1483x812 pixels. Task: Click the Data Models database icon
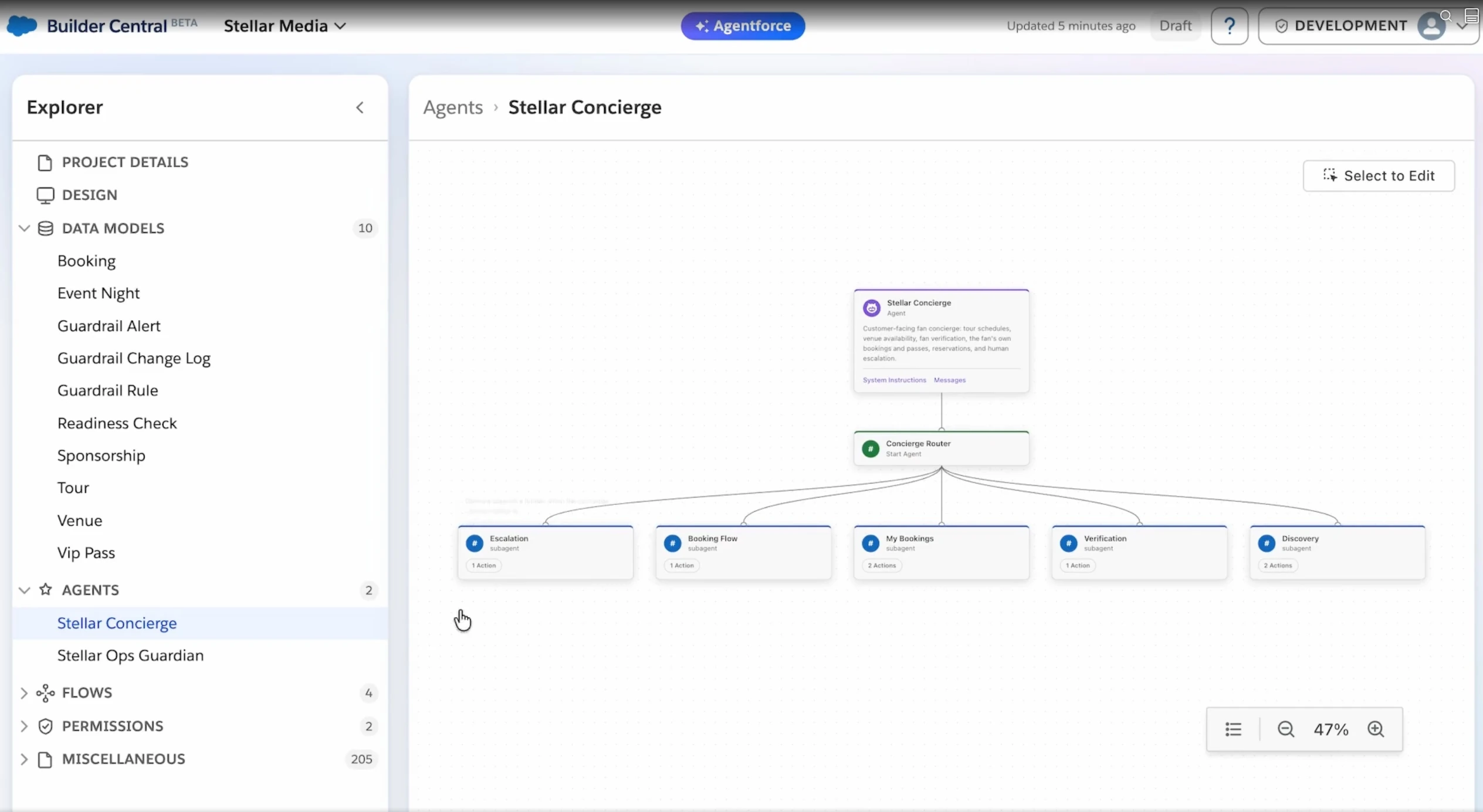[x=45, y=228]
